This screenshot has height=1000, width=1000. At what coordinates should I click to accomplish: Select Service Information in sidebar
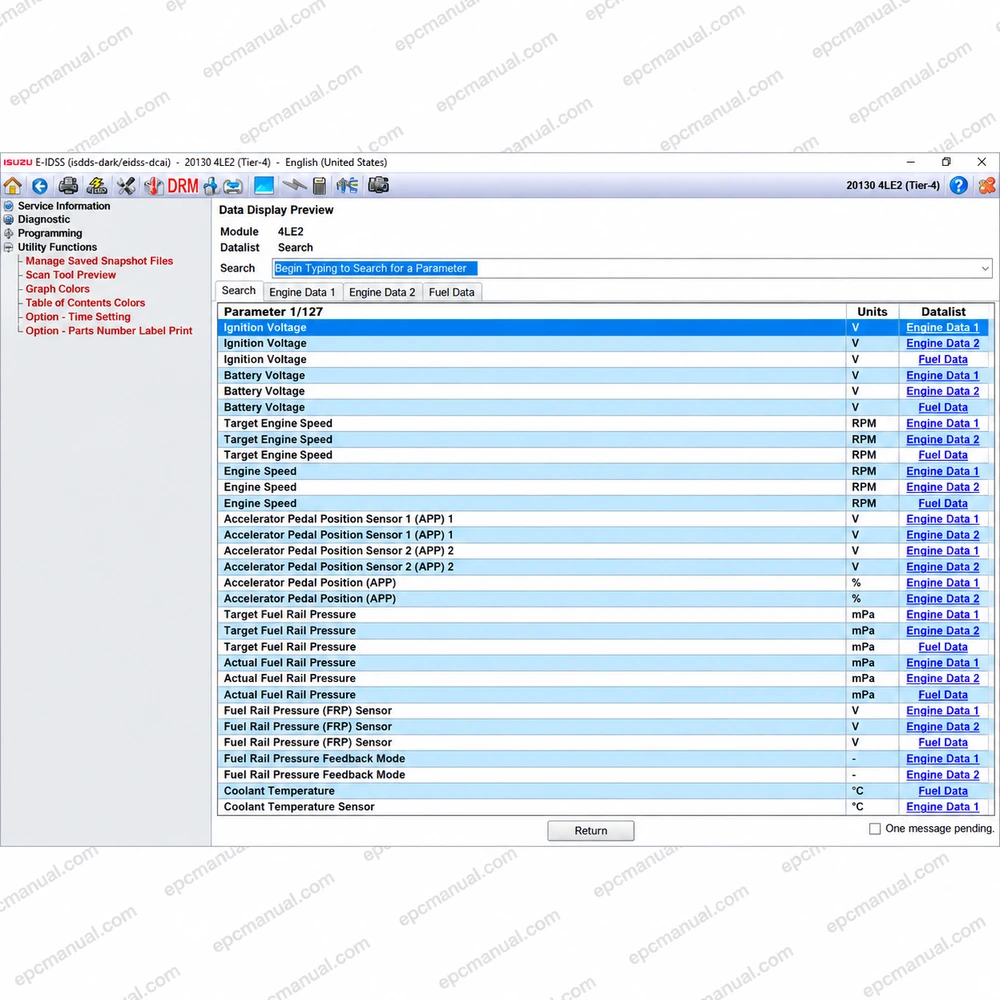[64, 206]
